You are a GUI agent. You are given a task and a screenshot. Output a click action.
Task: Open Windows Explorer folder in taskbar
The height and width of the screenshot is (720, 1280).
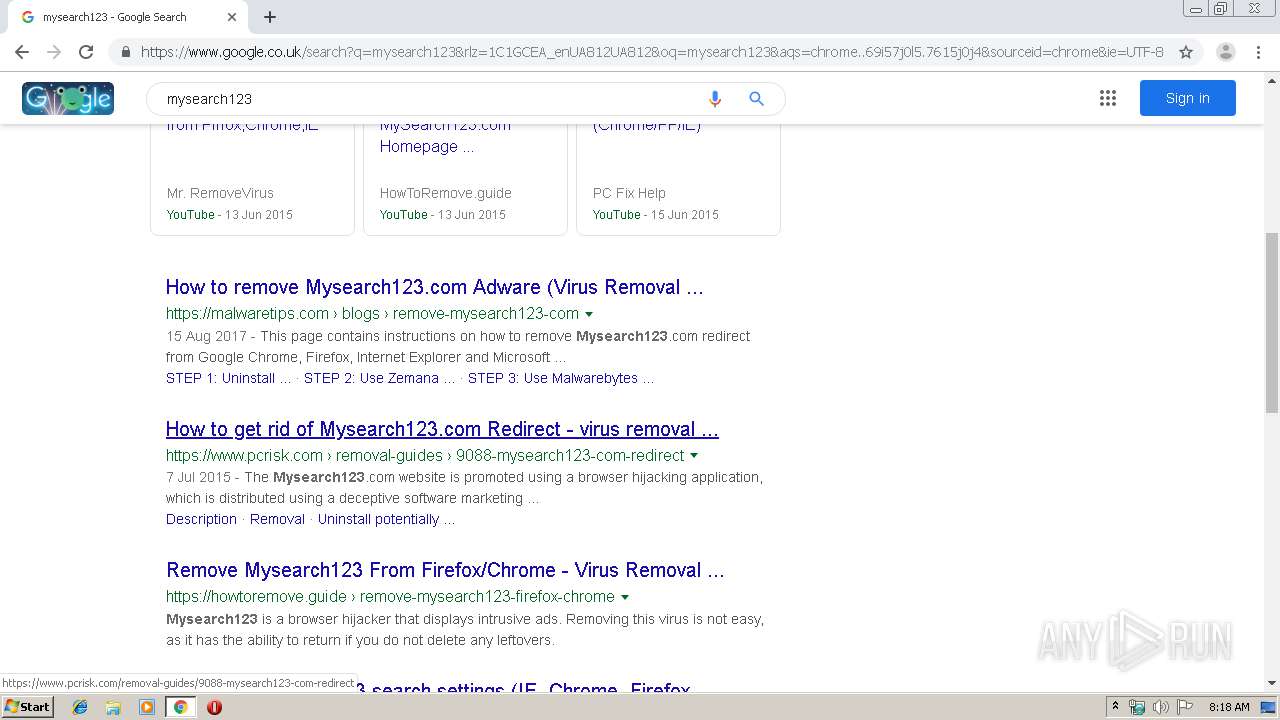tap(113, 707)
